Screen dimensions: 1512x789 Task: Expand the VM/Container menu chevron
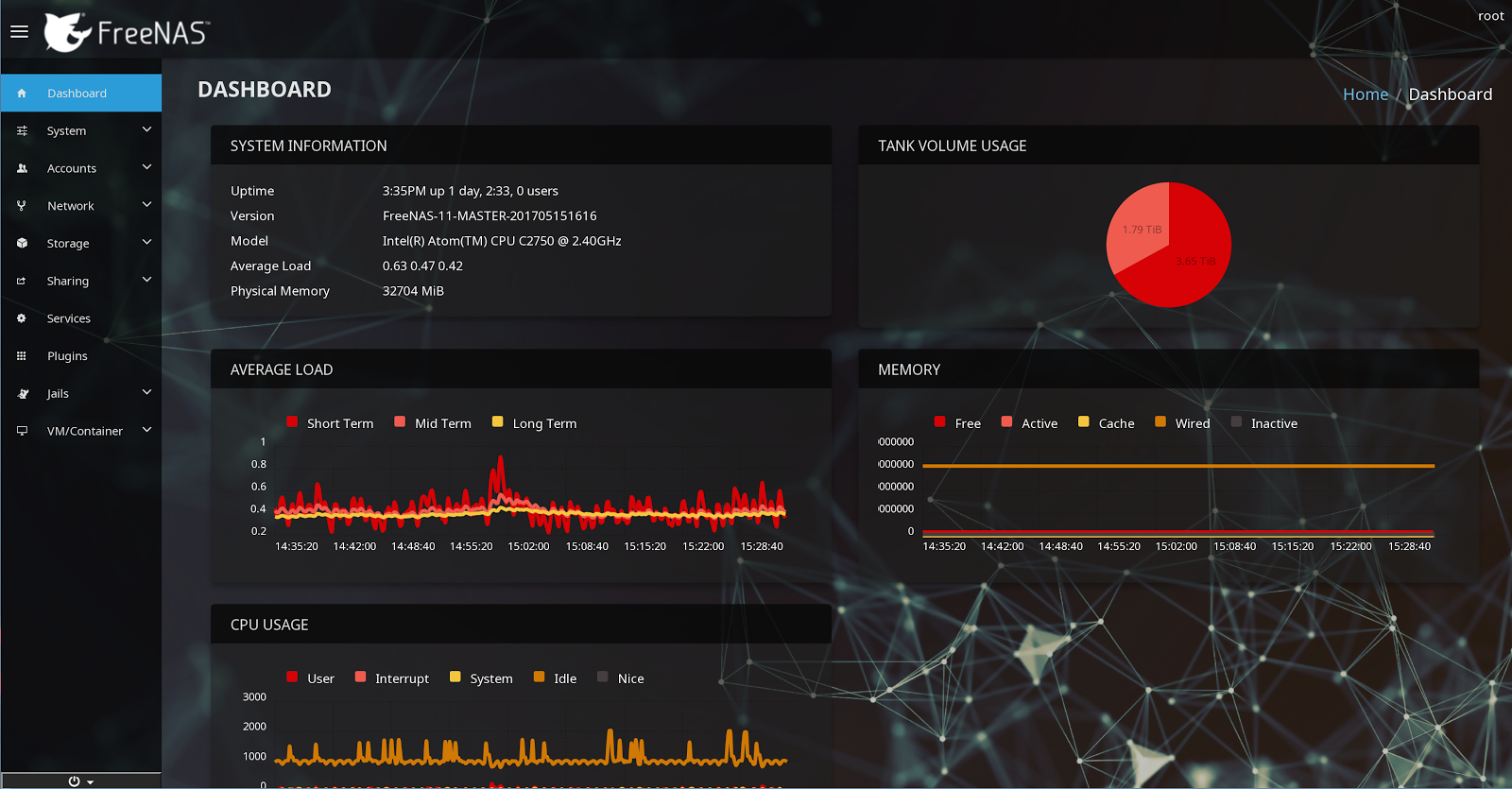(146, 430)
